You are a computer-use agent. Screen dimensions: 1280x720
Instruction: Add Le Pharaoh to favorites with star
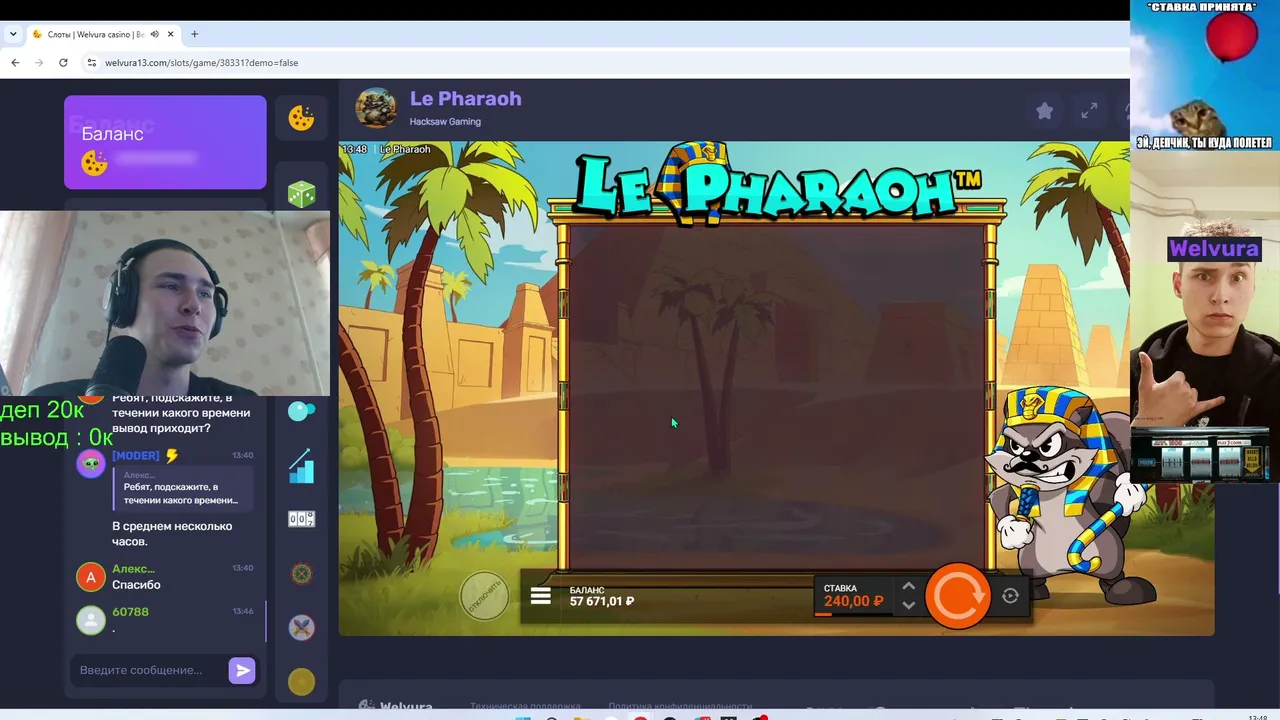coord(1044,111)
